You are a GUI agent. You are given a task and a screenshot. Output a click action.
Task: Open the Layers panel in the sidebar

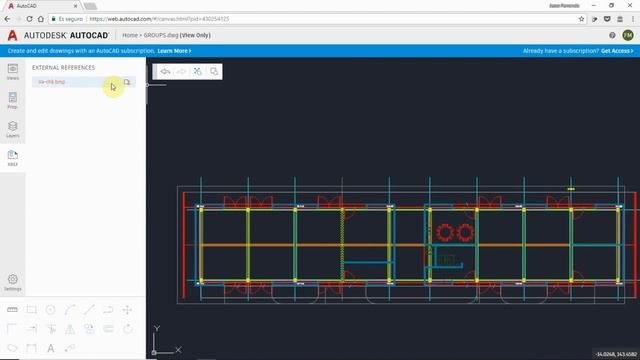[x=13, y=129]
